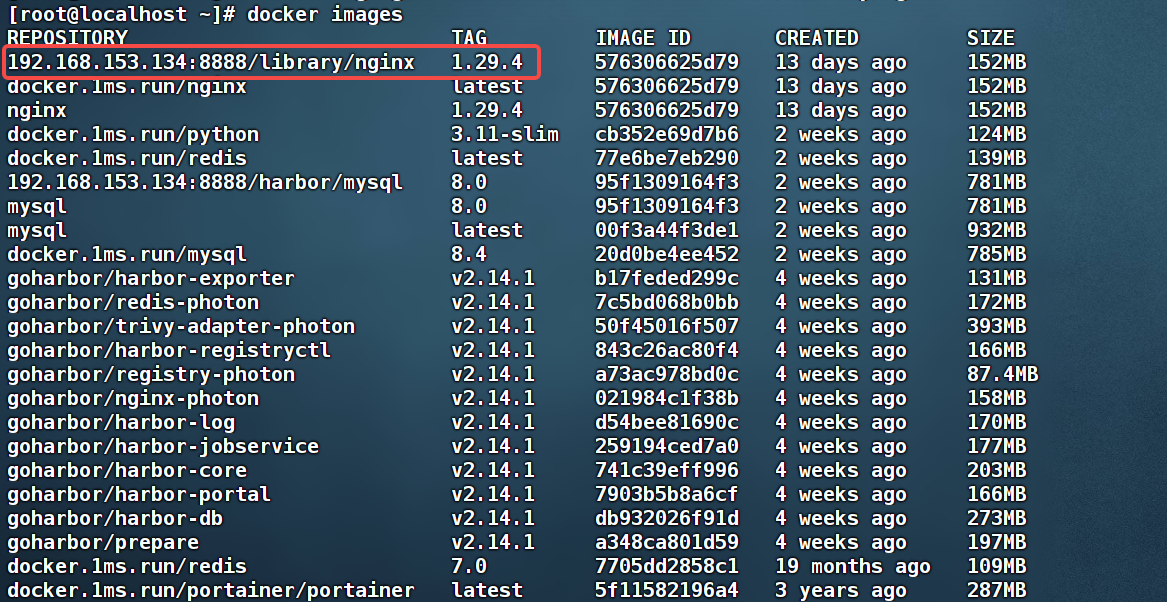Click the 8.4 tag
Screen dimensions: 1167x602
pos(470,254)
